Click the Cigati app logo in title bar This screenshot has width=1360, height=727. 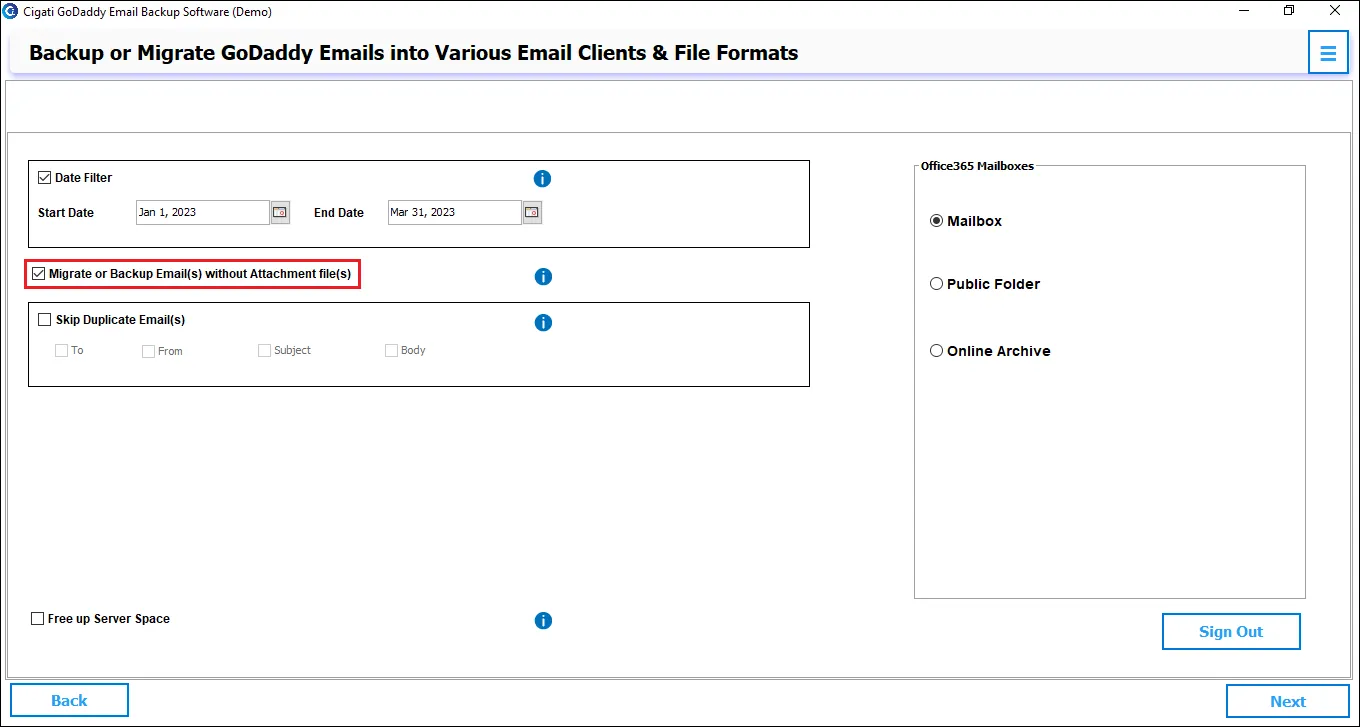coord(11,12)
